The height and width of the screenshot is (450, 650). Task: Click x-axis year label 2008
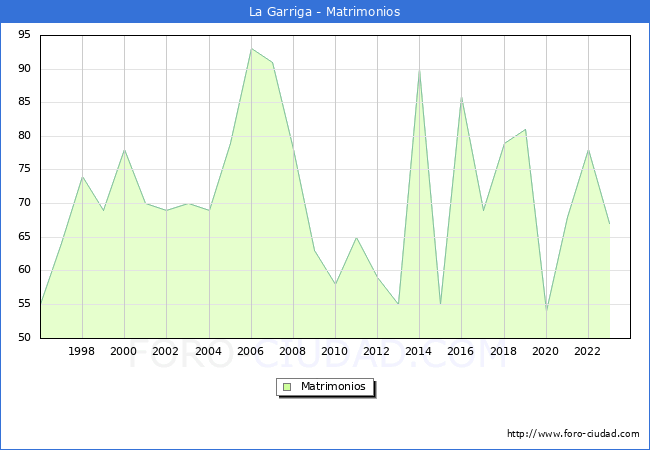click(x=293, y=351)
